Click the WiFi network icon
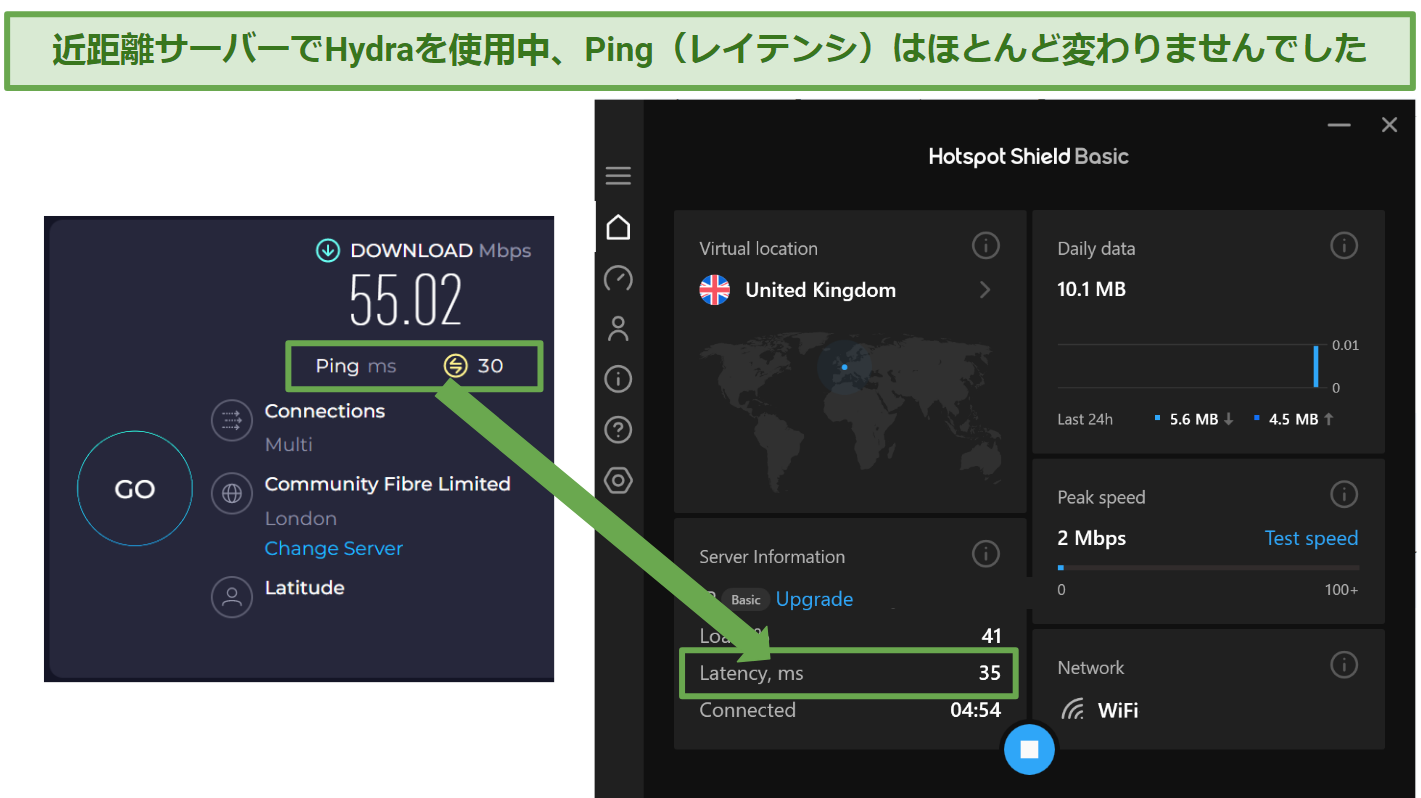This screenshot has width=1421, height=798. tap(1073, 710)
